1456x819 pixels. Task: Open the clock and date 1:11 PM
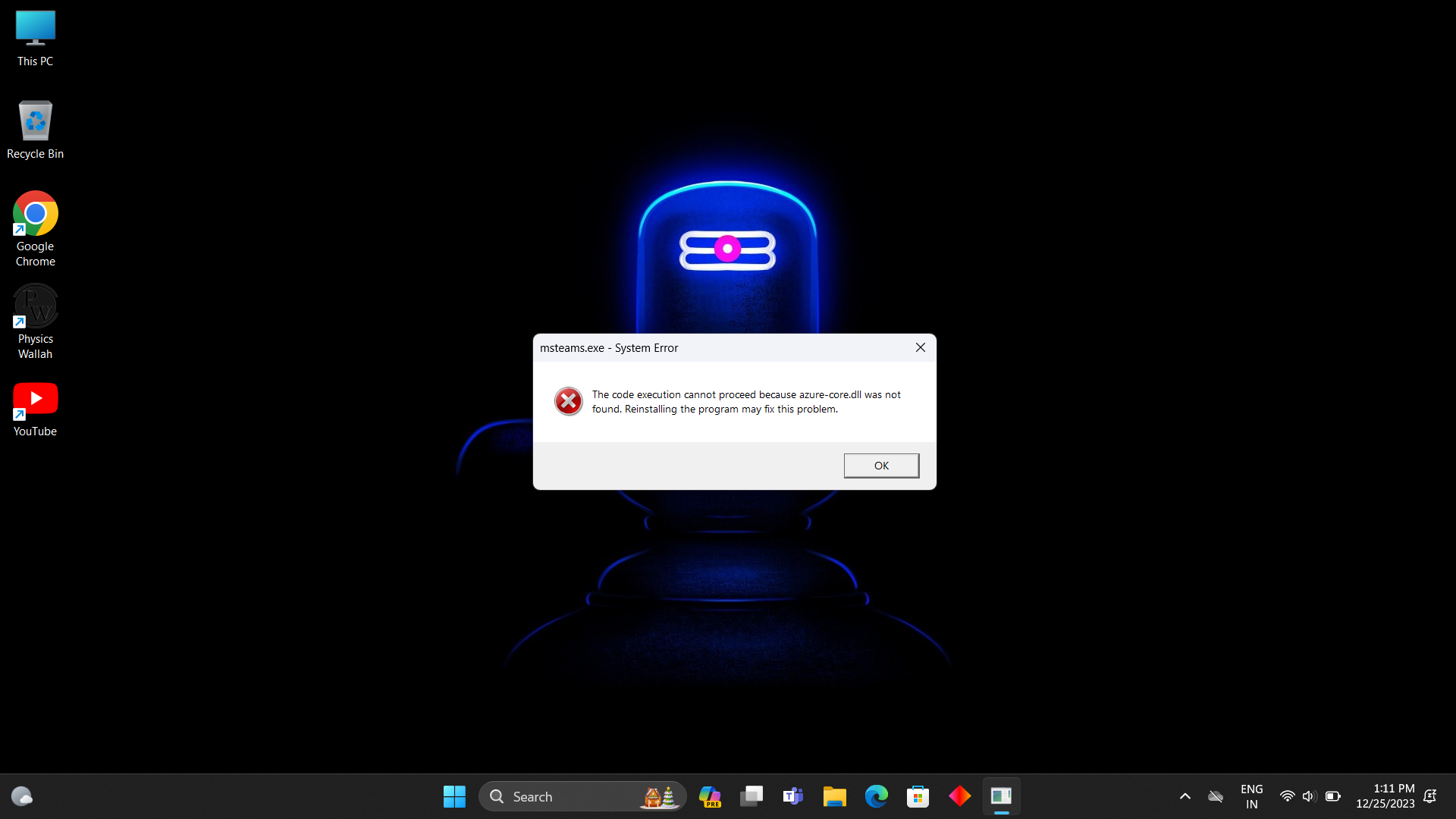pos(1385,796)
